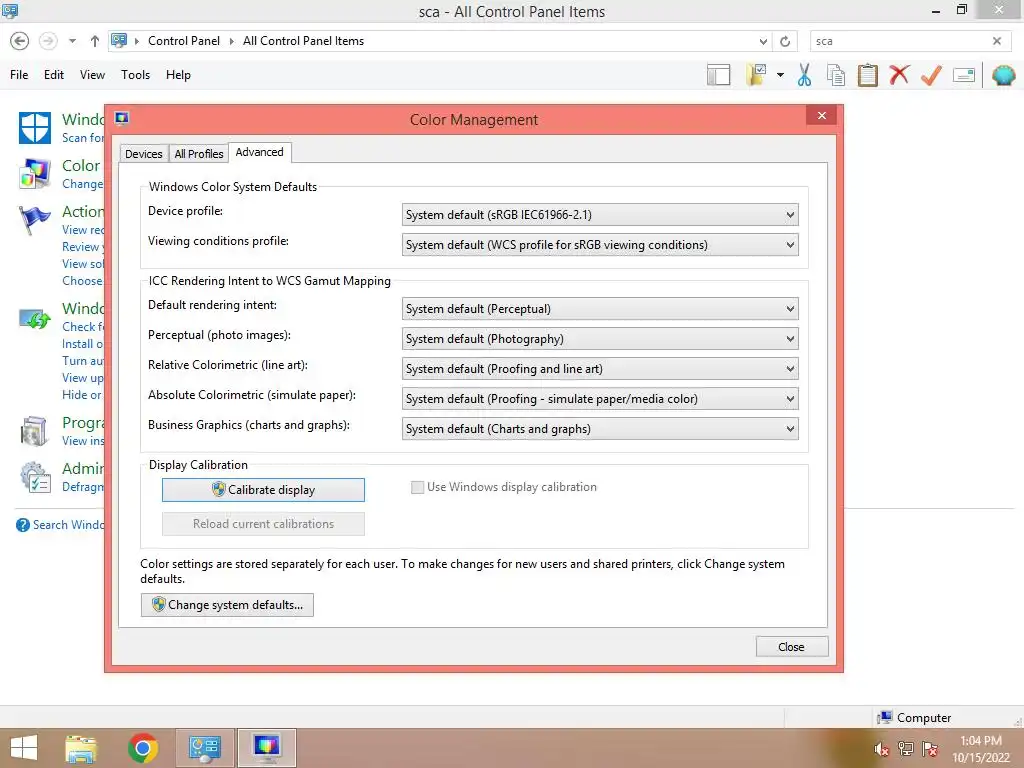This screenshot has height=768, width=1024.
Task: Click the Forward navigation arrow
Action: [x=48, y=41]
